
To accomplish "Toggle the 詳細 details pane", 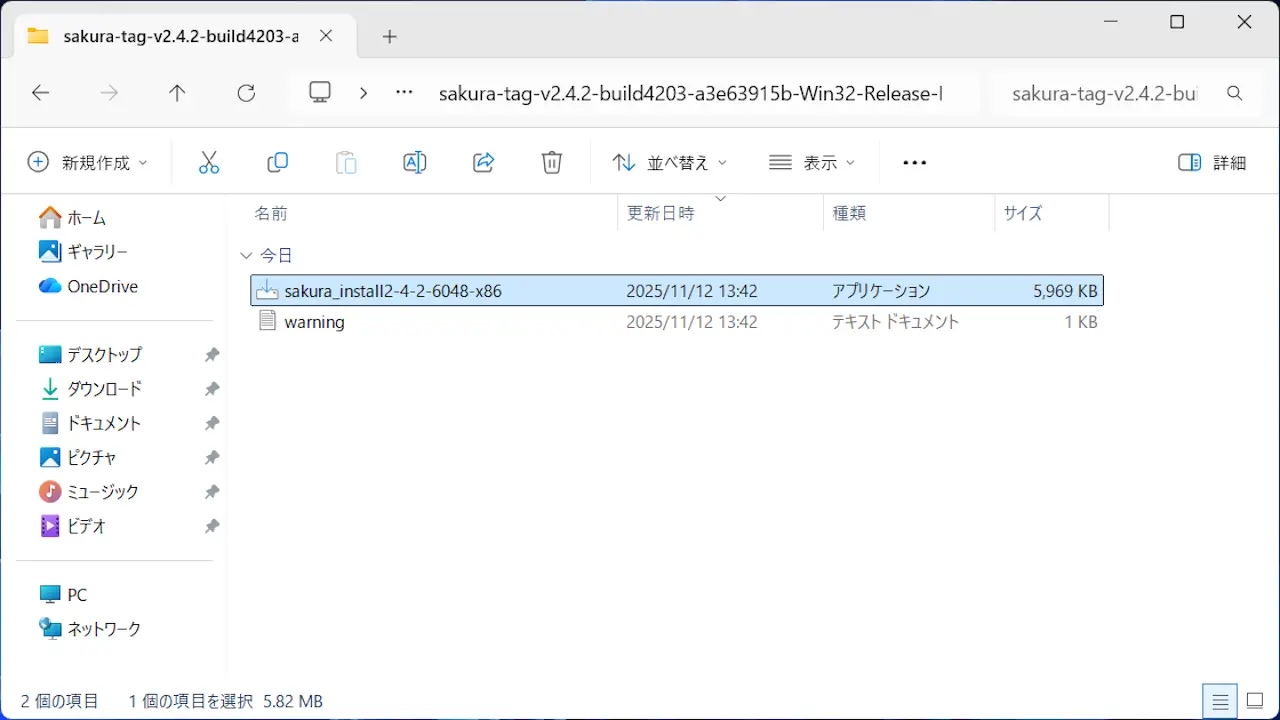I will tap(1213, 162).
